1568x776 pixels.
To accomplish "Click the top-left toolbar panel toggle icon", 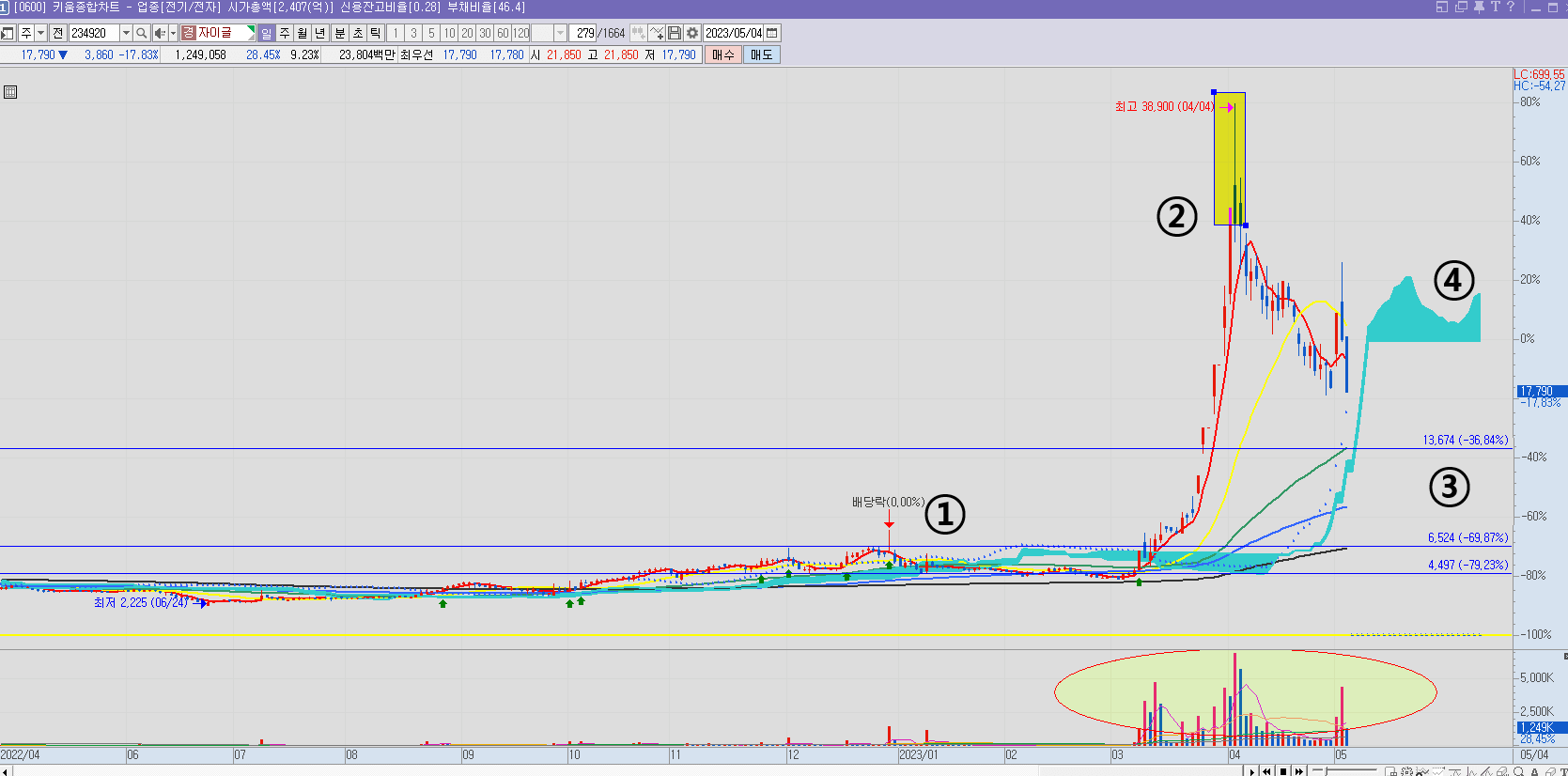I will pos(8,33).
